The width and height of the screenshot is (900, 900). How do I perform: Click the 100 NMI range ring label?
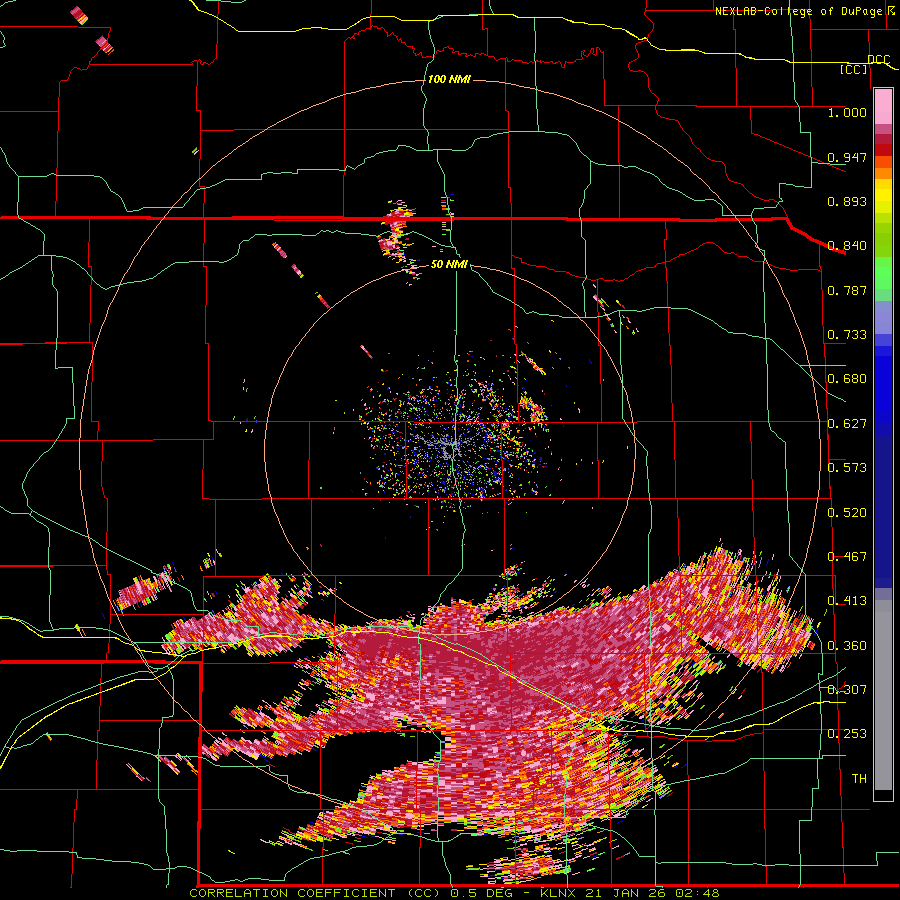click(449, 79)
